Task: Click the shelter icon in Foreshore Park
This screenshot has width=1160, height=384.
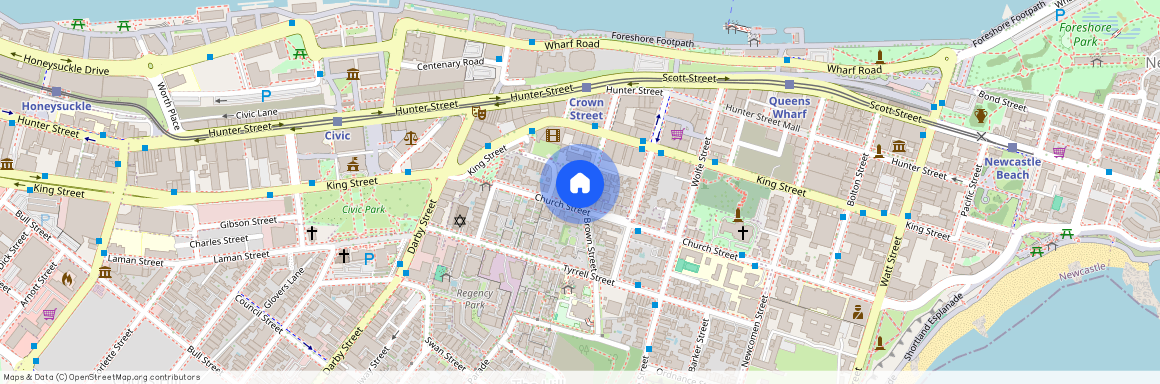Action: pos(1096,61)
